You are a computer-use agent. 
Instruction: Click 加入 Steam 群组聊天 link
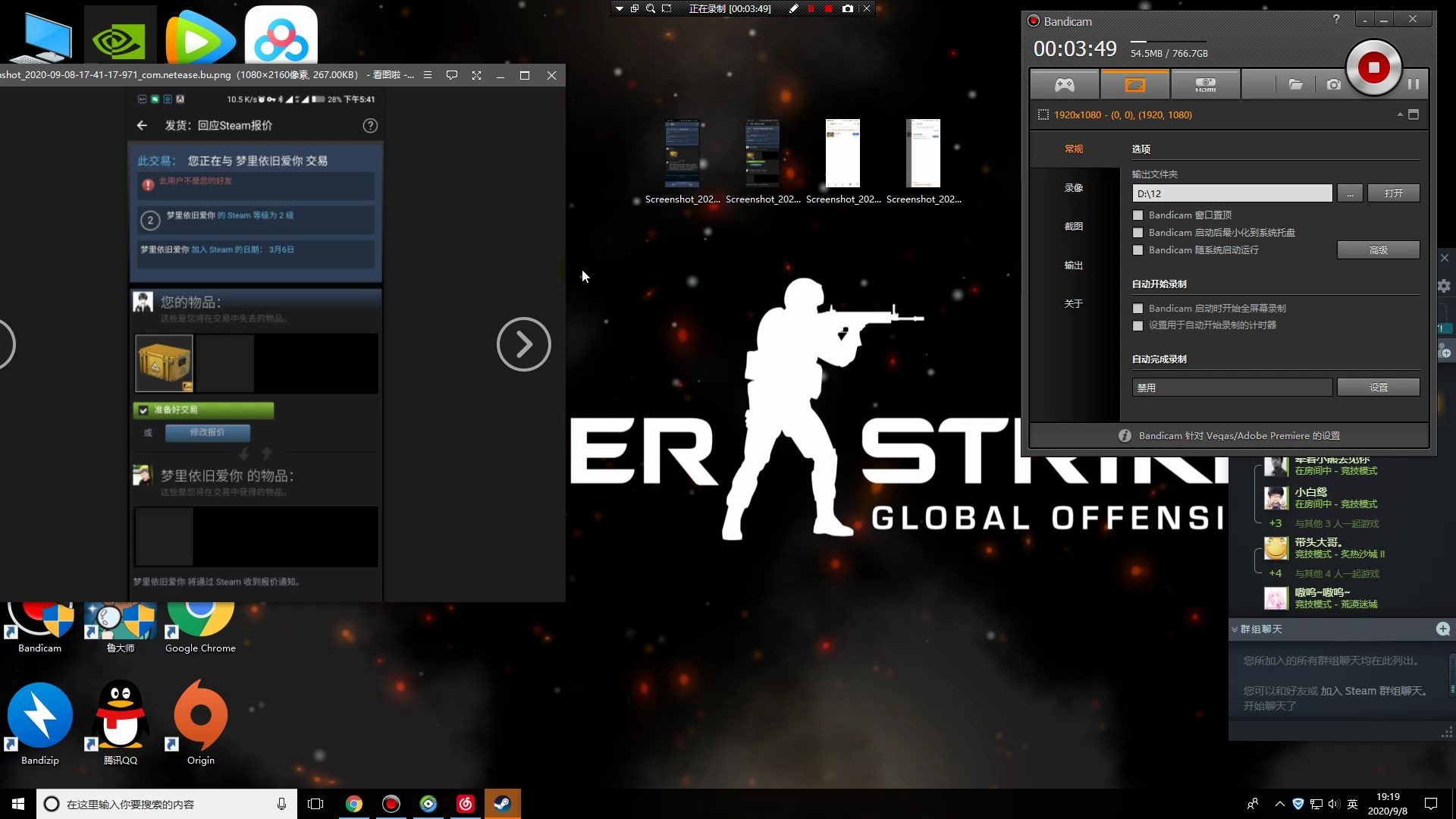[x=1374, y=691]
